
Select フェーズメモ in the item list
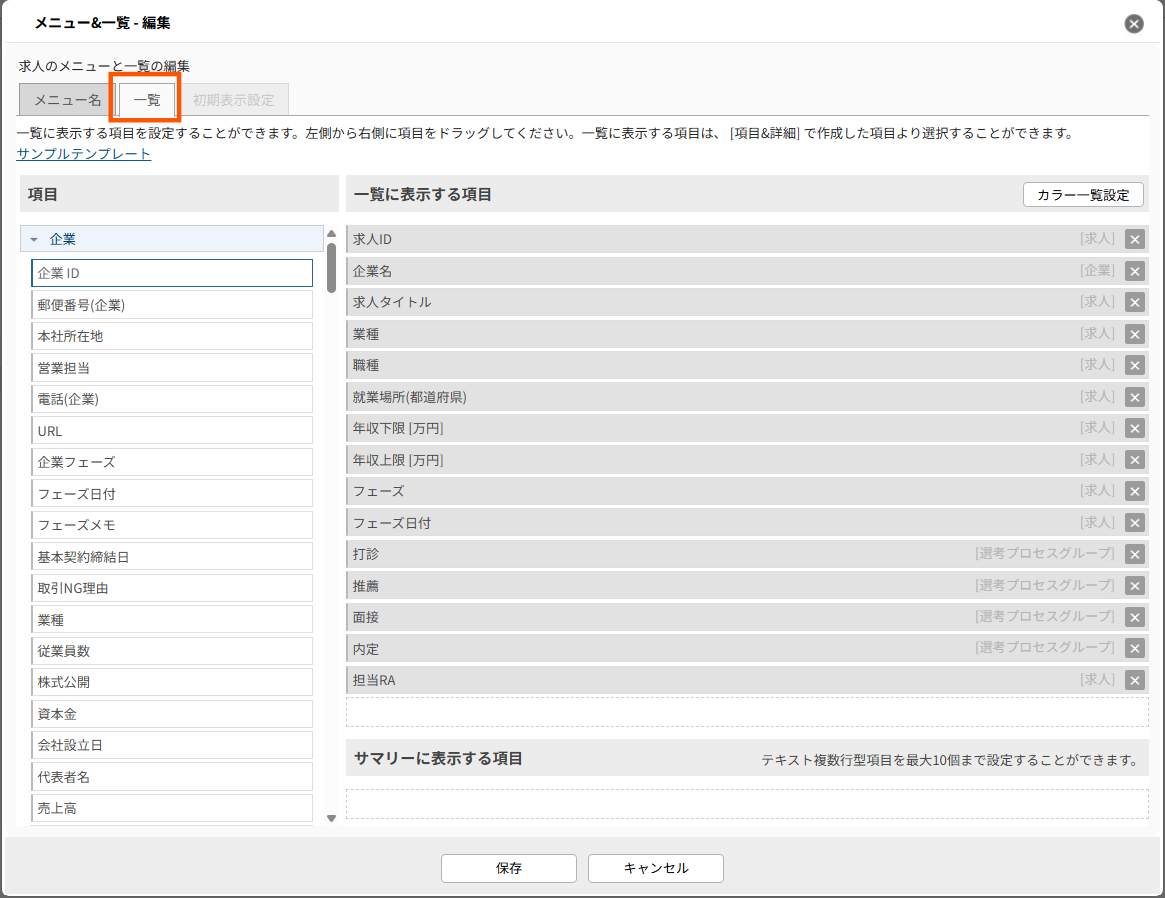[172, 525]
